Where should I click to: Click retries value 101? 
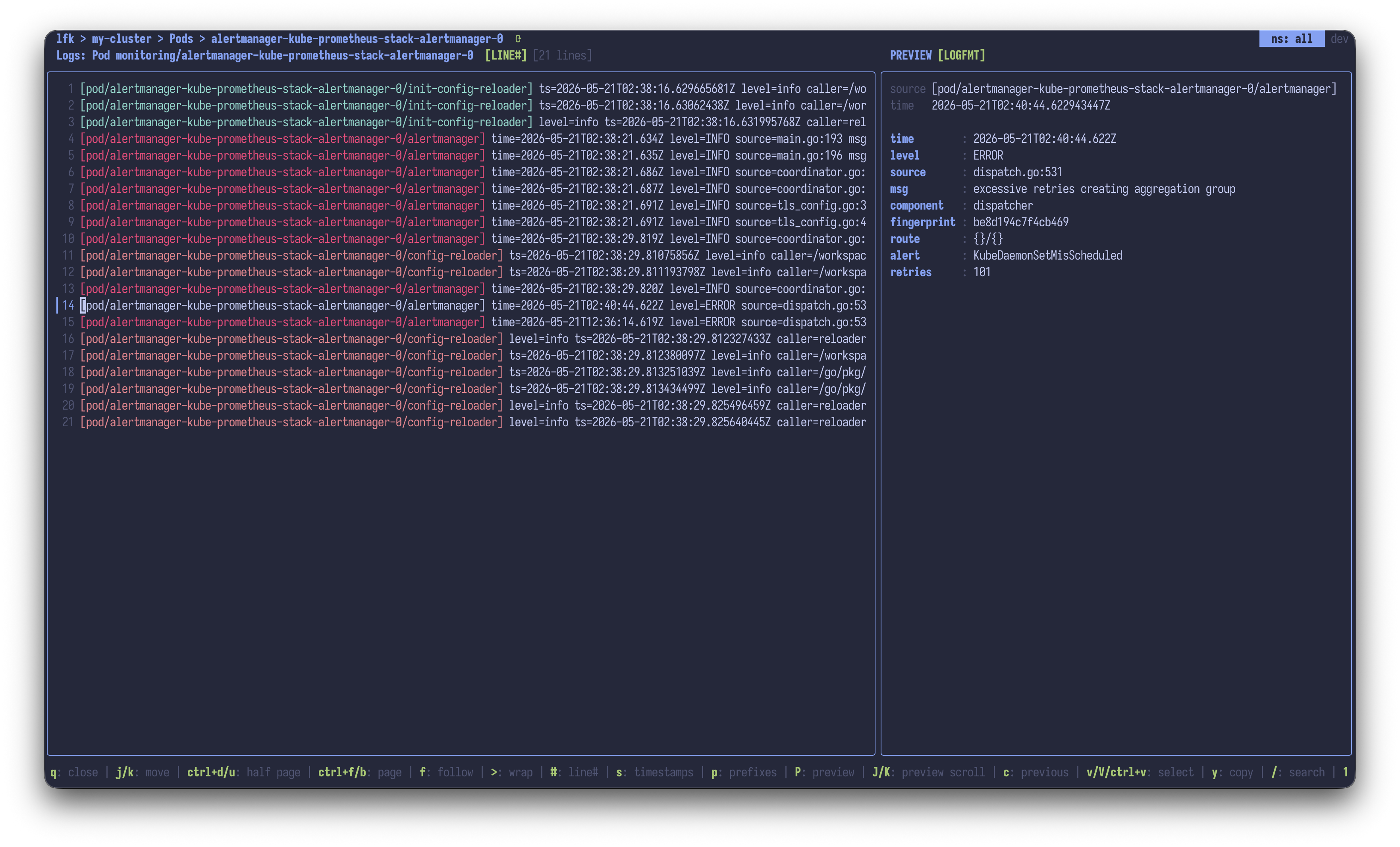point(982,272)
